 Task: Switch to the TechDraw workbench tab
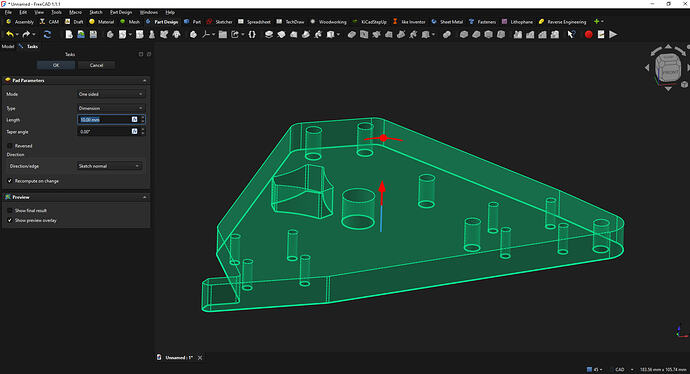290,22
